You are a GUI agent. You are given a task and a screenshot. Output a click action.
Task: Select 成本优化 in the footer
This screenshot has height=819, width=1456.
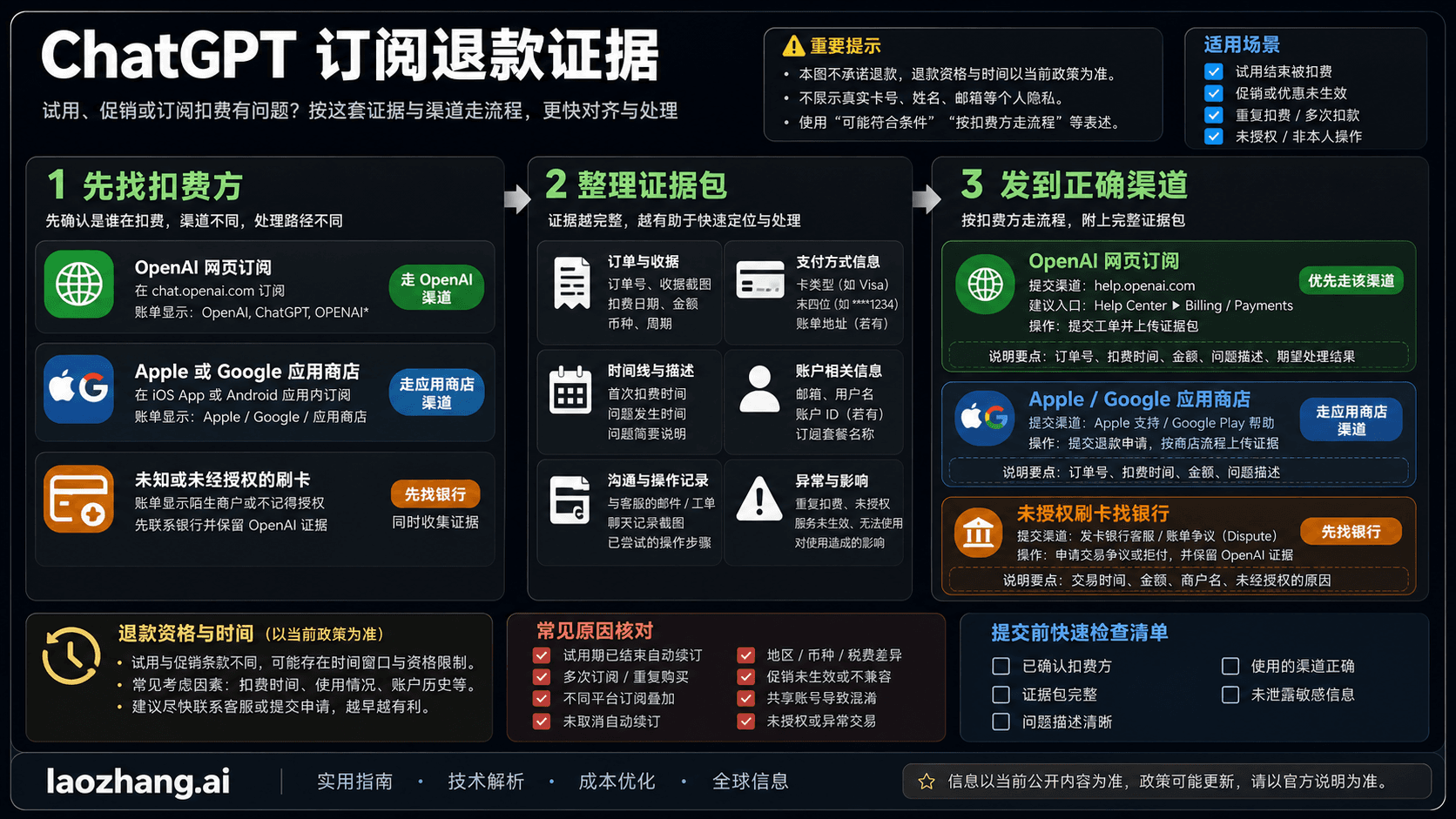[x=617, y=782]
